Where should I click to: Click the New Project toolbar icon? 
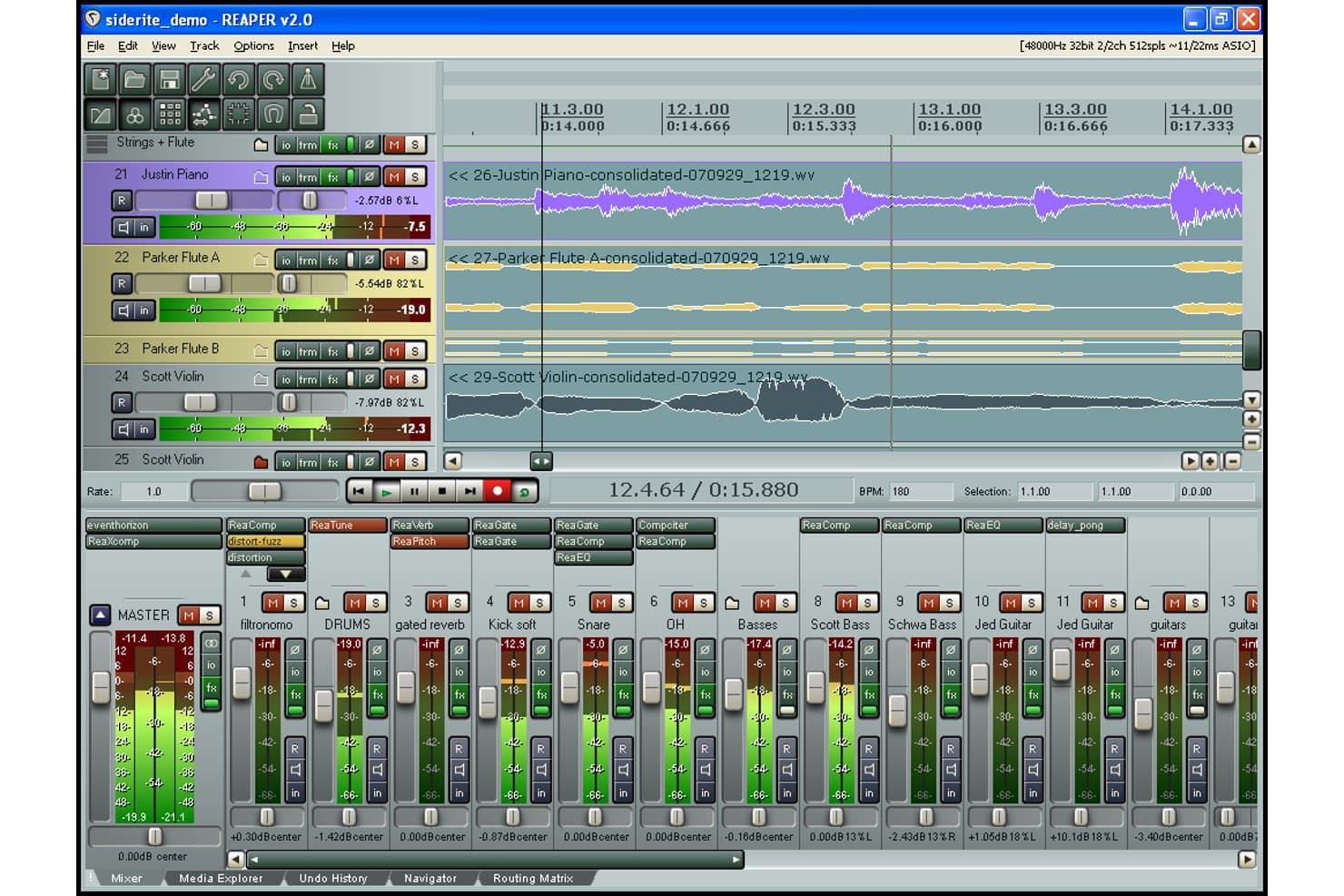(x=101, y=80)
